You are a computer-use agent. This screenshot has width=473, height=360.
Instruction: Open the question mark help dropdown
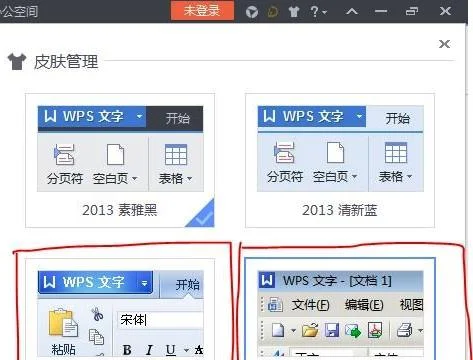point(318,12)
